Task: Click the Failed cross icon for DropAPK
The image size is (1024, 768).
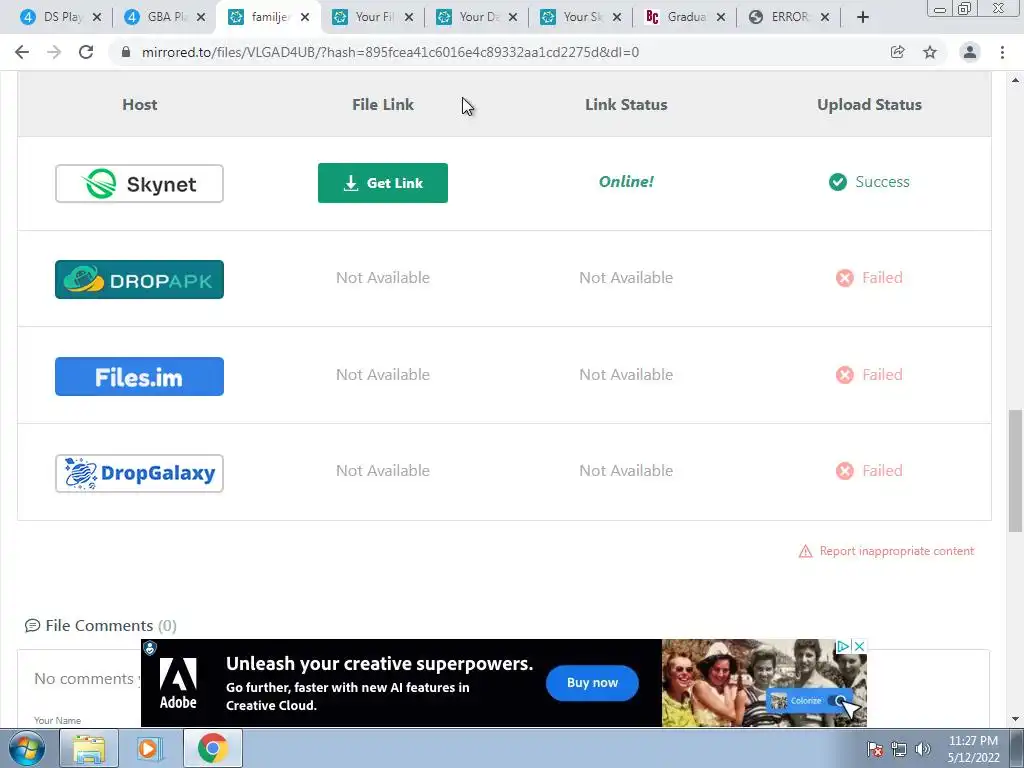Action: click(x=844, y=278)
